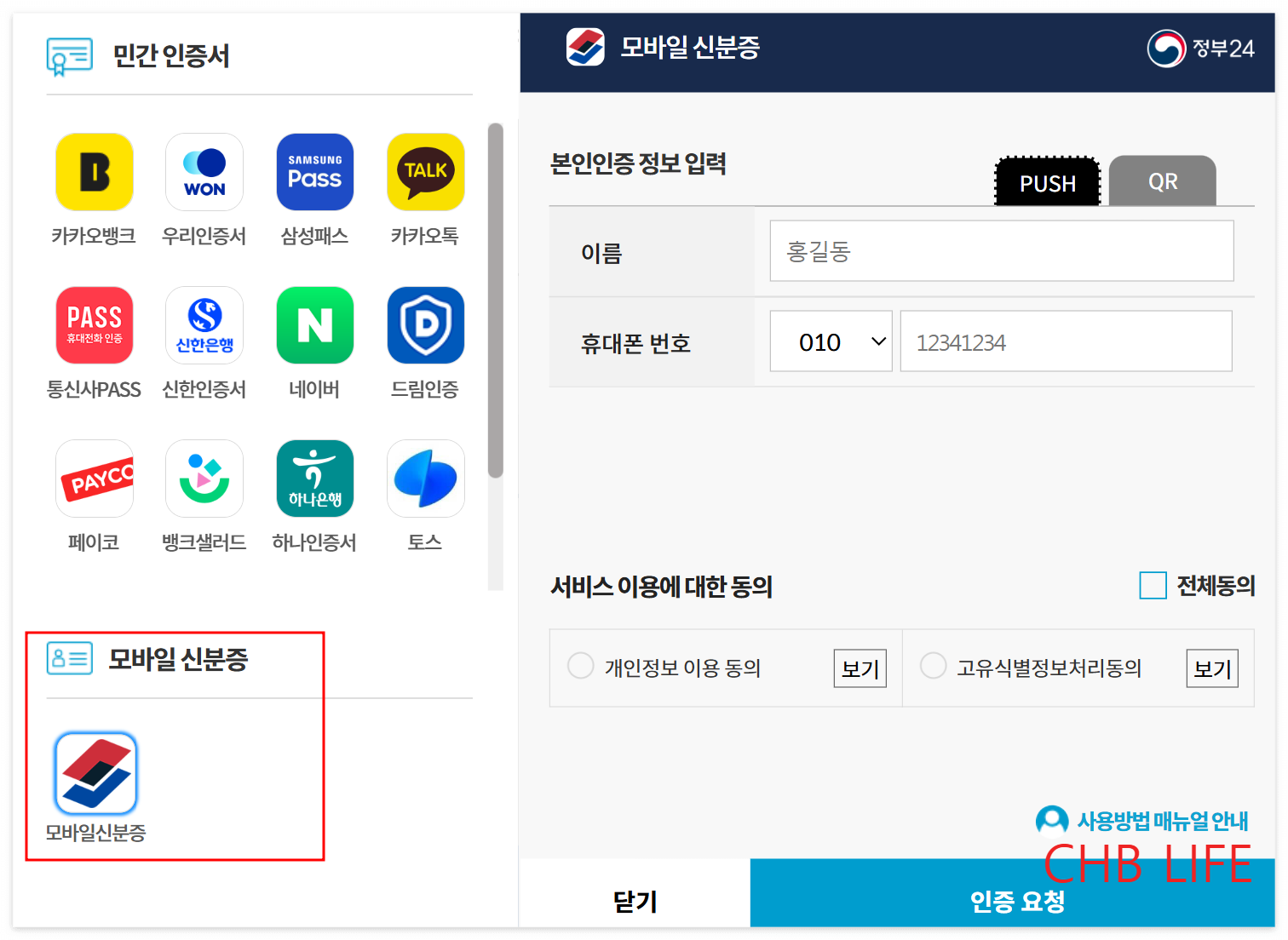
Task: Select the 카카오톡 authentication icon
Action: click(425, 171)
